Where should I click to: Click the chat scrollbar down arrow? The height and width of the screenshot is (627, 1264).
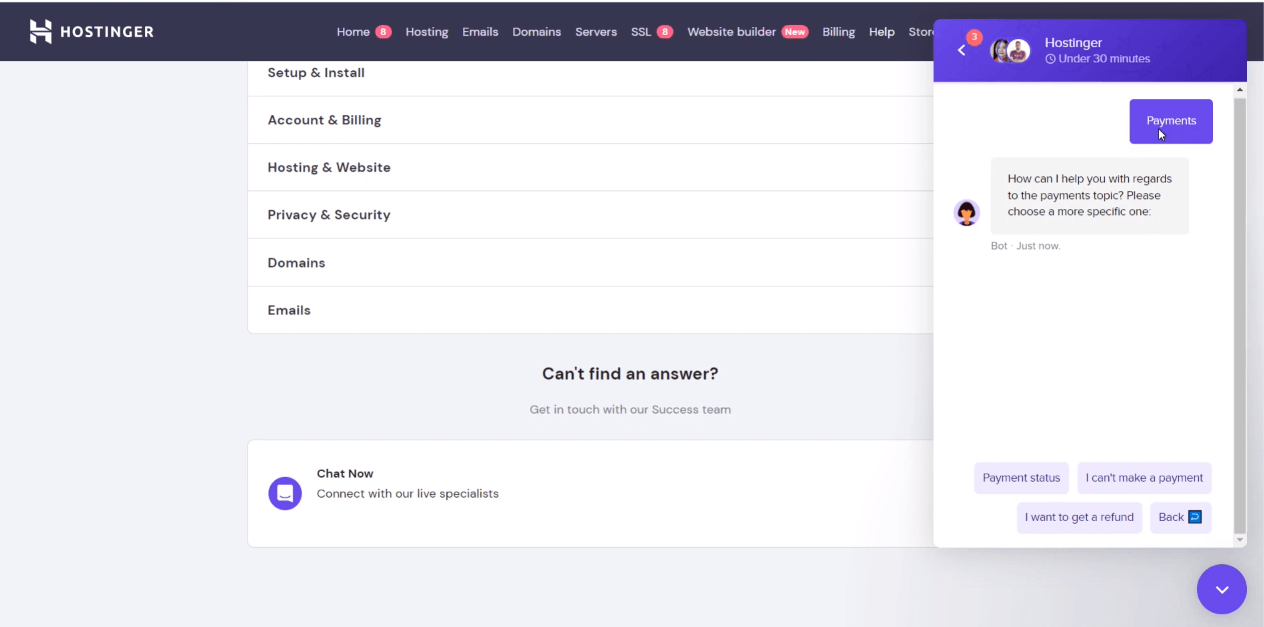pyautogui.click(x=1240, y=537)
